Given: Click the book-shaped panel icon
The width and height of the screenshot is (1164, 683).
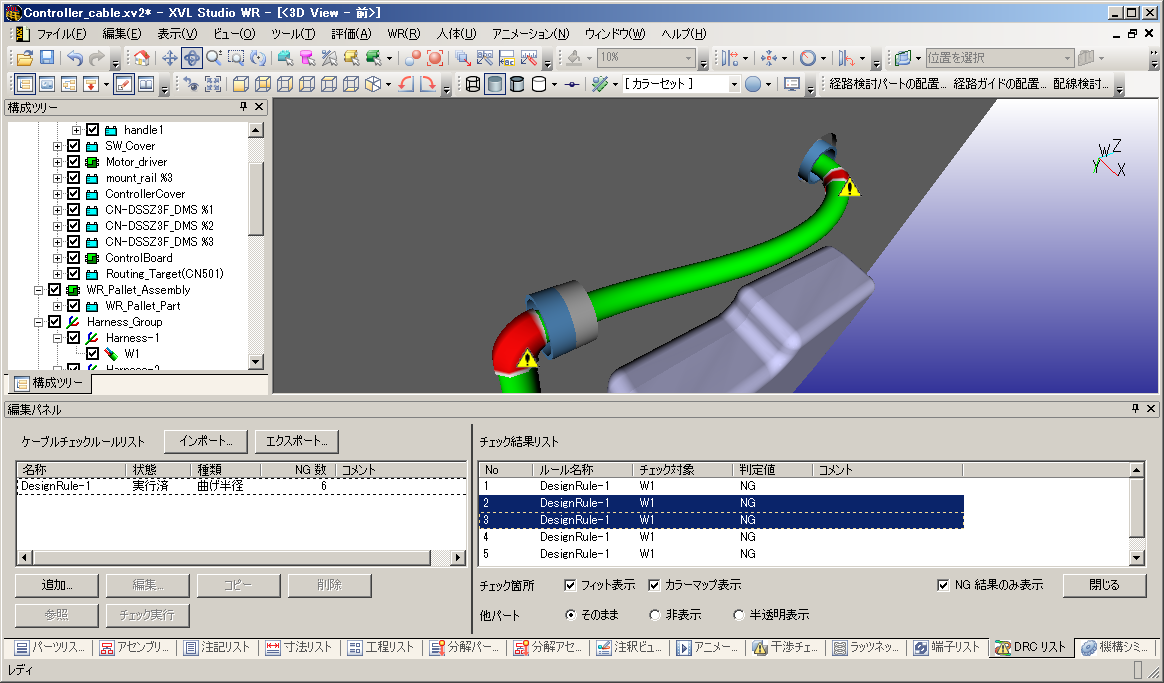Looking at the screenshot, I should [146, 84].
